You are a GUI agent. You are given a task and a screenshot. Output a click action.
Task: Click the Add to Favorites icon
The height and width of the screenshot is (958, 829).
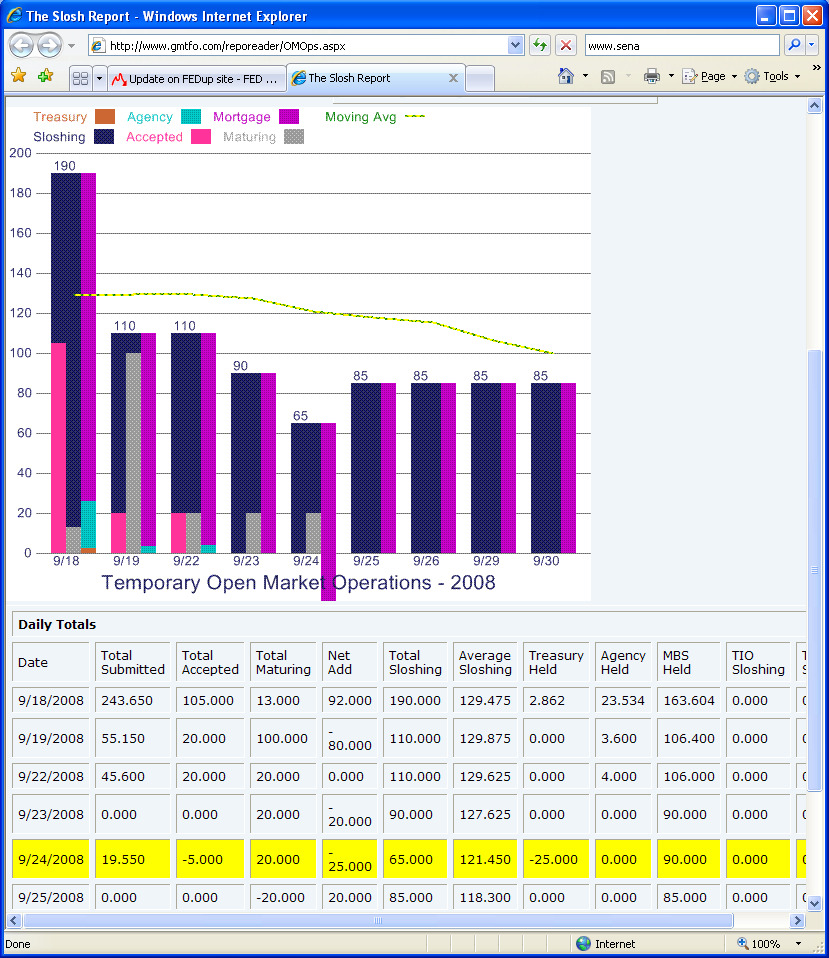click(45, 76)
